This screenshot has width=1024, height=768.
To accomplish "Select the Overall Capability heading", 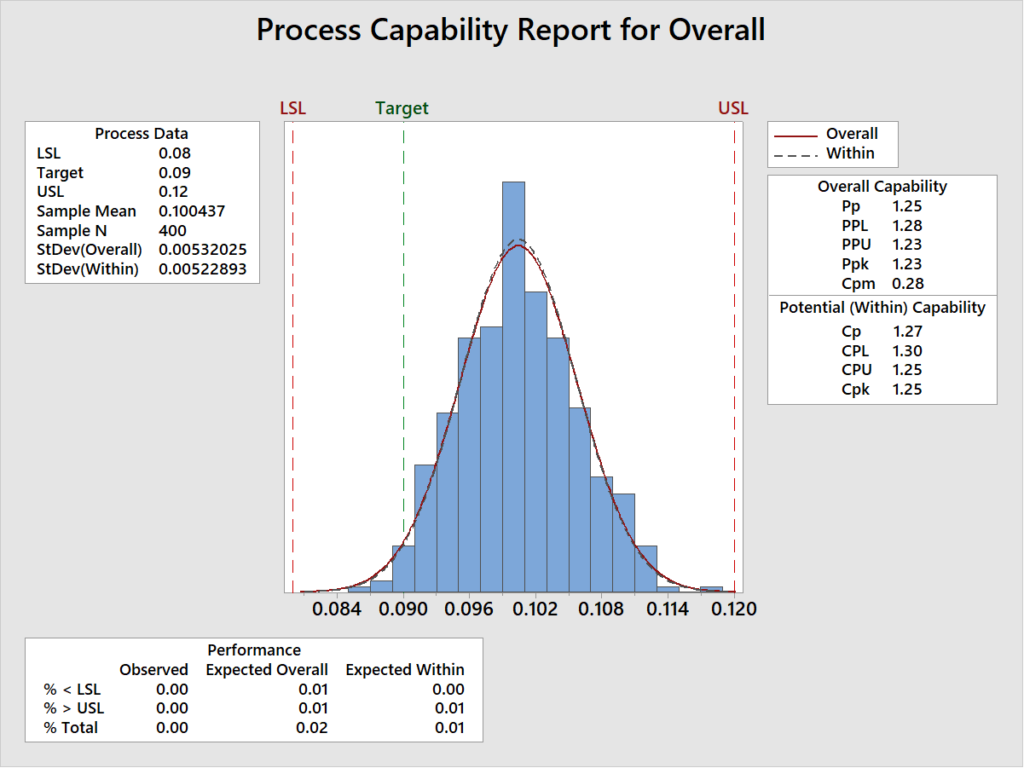I will [x=882, y=186].
